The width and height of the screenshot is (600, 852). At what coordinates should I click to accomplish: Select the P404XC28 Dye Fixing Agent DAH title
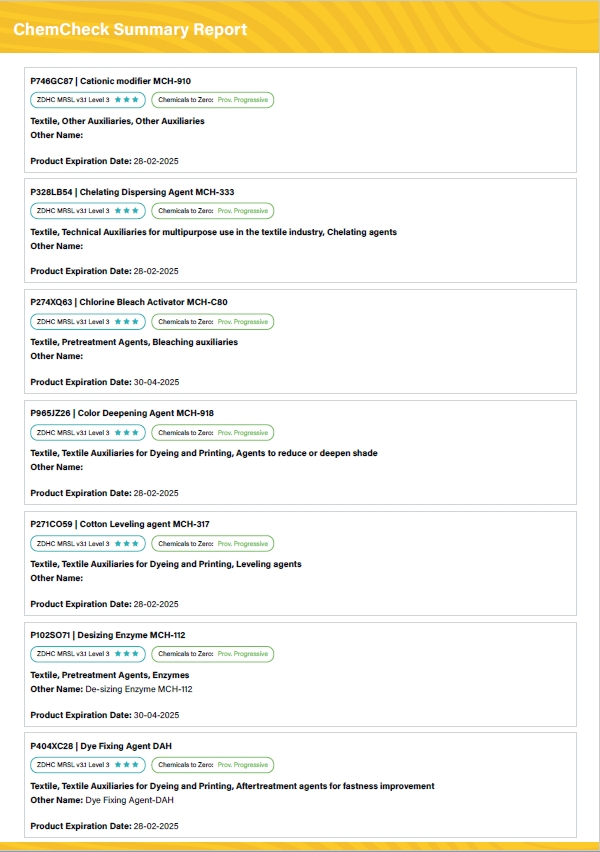101,746
